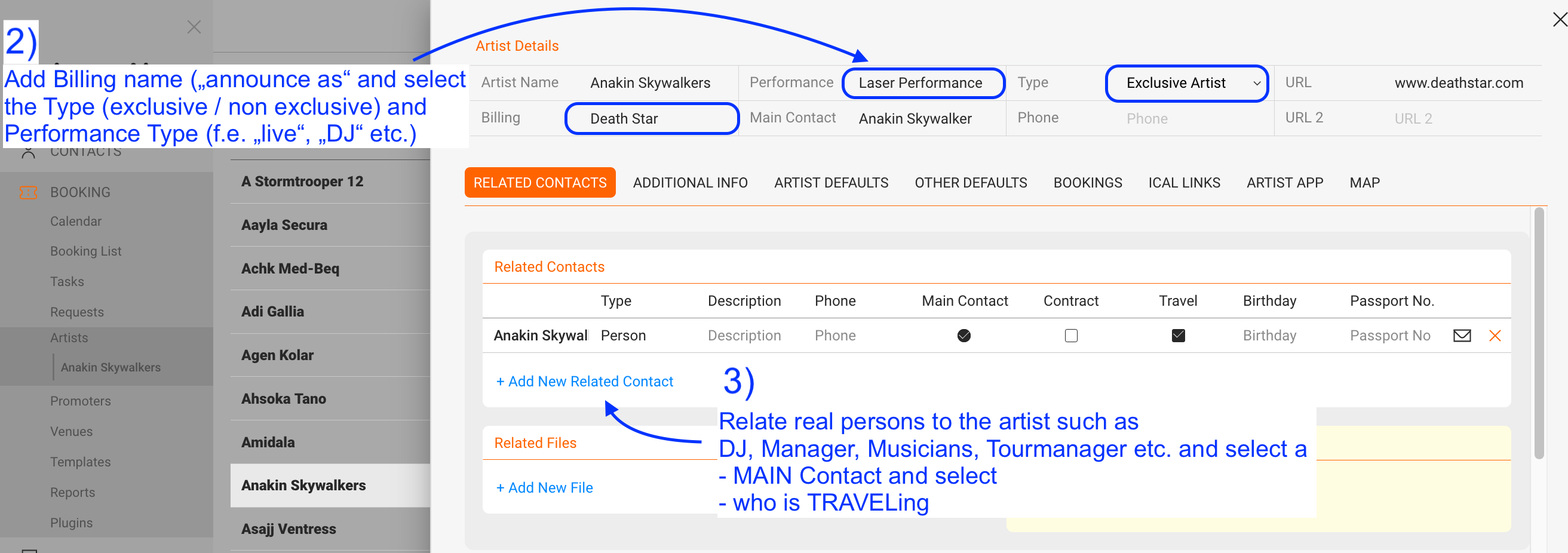Open the Artist App tab
Screen dimensions: 1568x553
tap(1284, 183)
